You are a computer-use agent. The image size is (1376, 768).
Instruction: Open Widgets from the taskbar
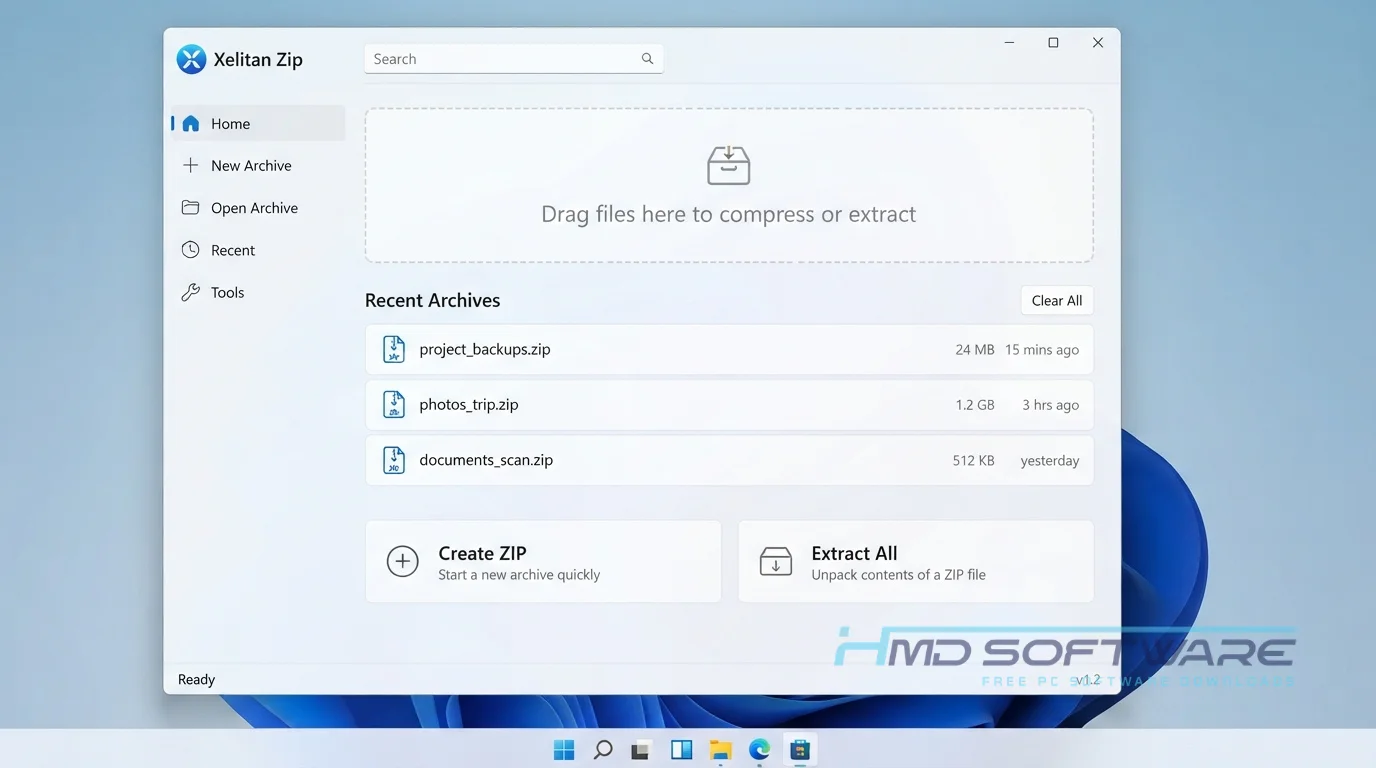(682, 750)
